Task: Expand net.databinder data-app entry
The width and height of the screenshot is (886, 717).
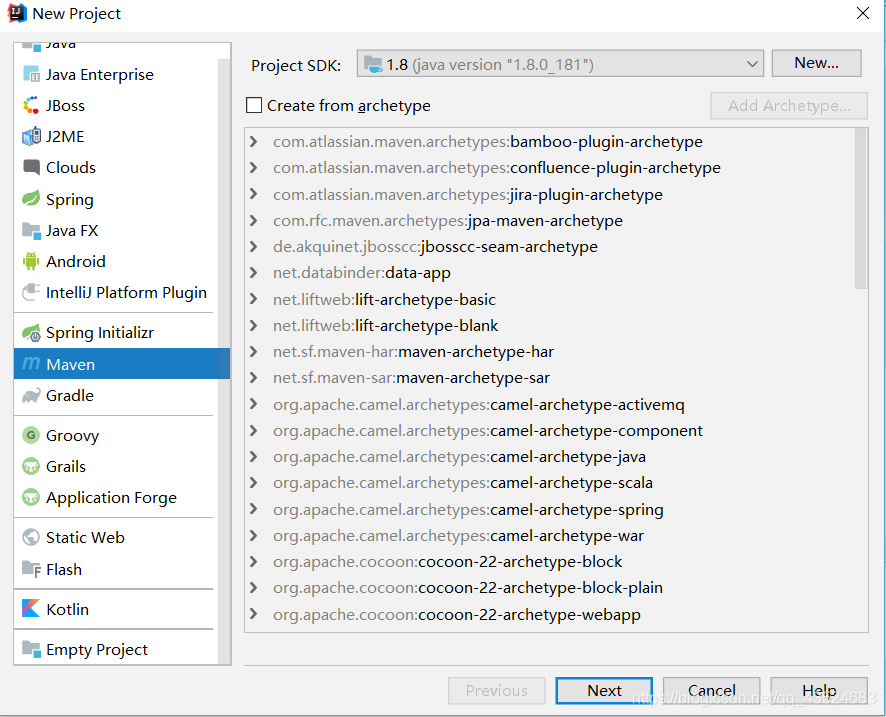Action: [254, 272]
